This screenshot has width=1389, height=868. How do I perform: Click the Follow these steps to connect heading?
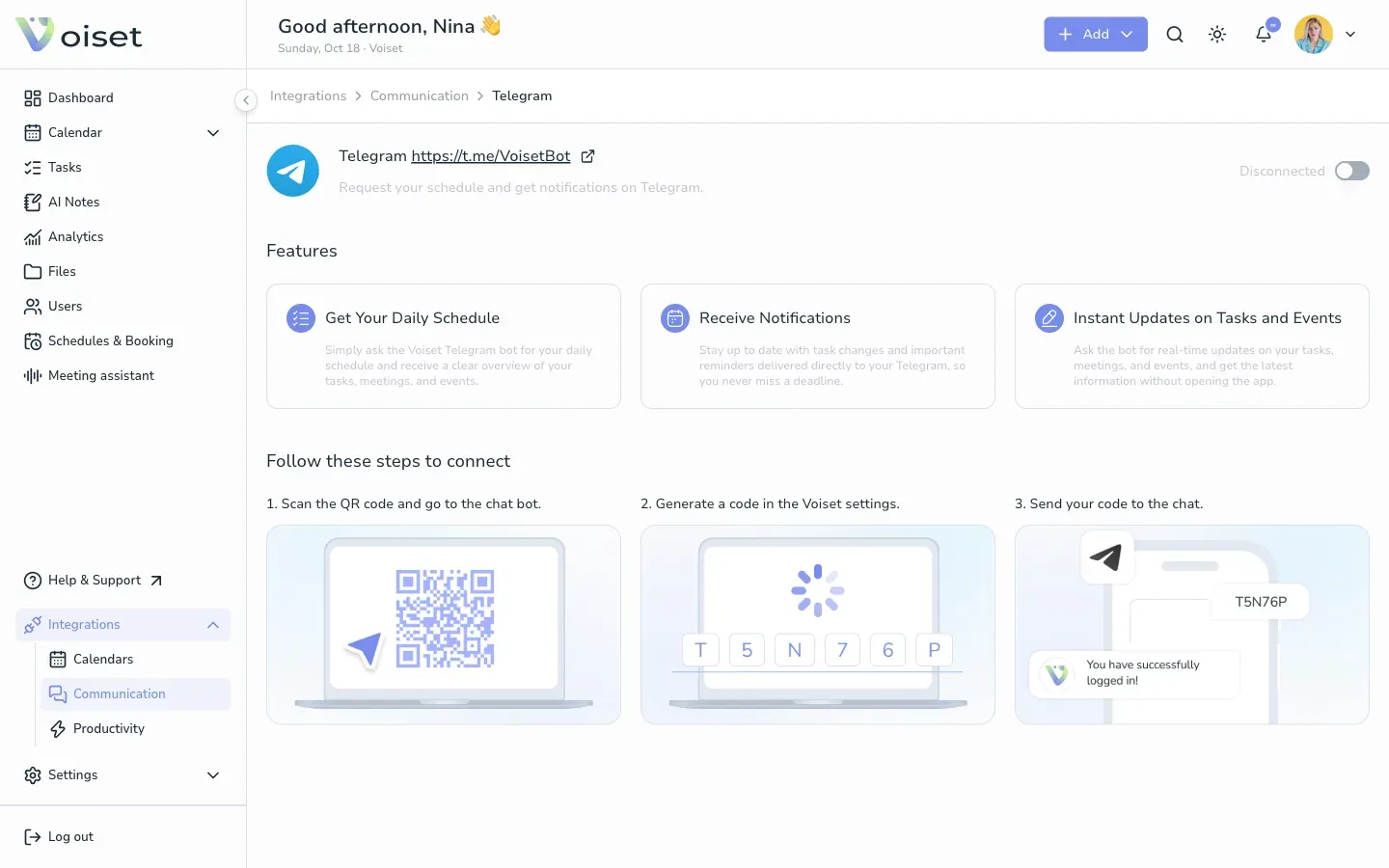coord(389,461)
